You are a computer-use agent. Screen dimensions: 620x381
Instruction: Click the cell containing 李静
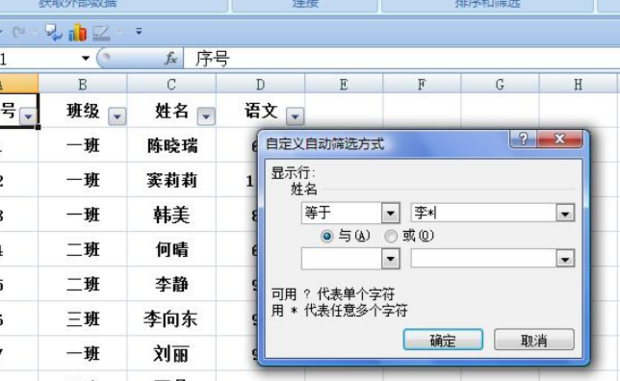pyautogui.click(x=171, y=284)
